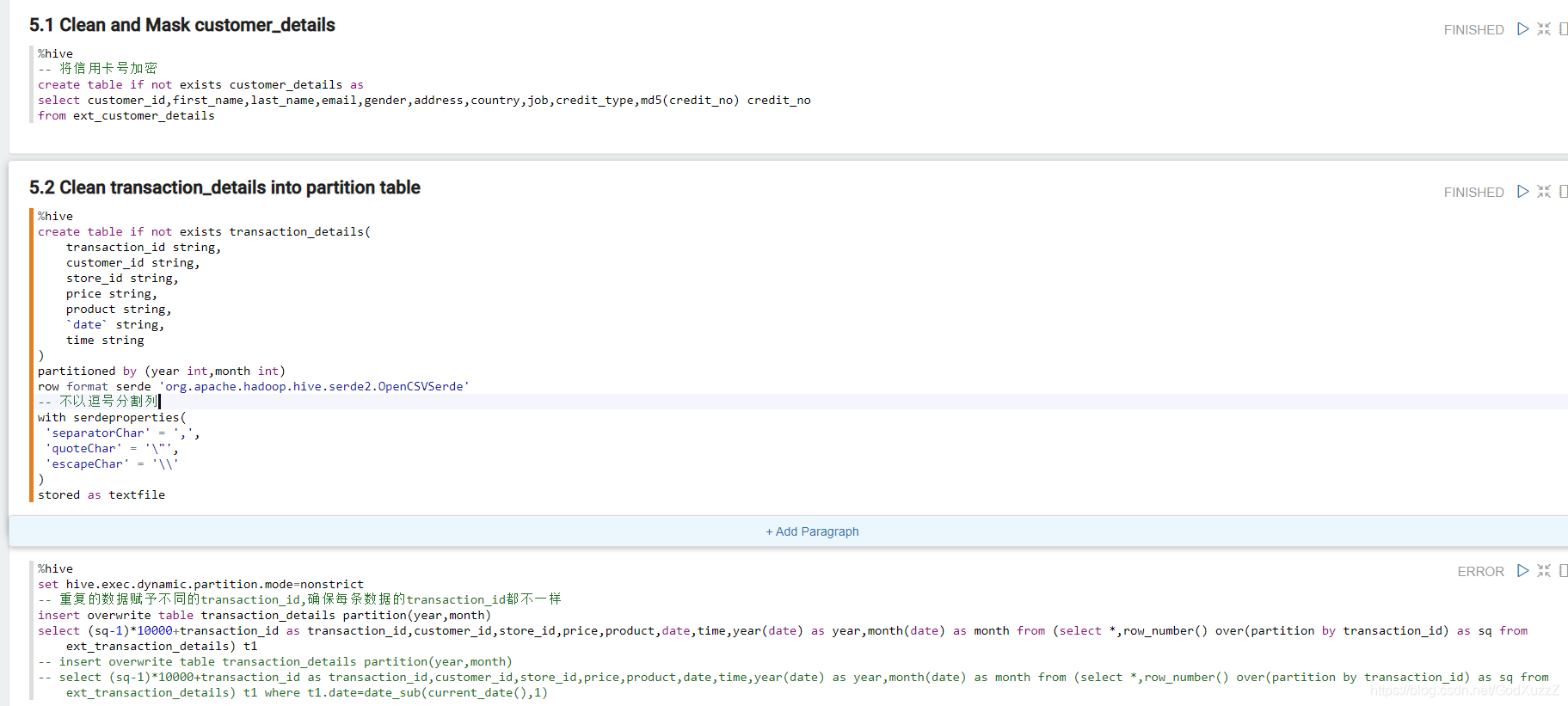
Task: Click the + Add Paragraph link
Action: pos(812,531)
